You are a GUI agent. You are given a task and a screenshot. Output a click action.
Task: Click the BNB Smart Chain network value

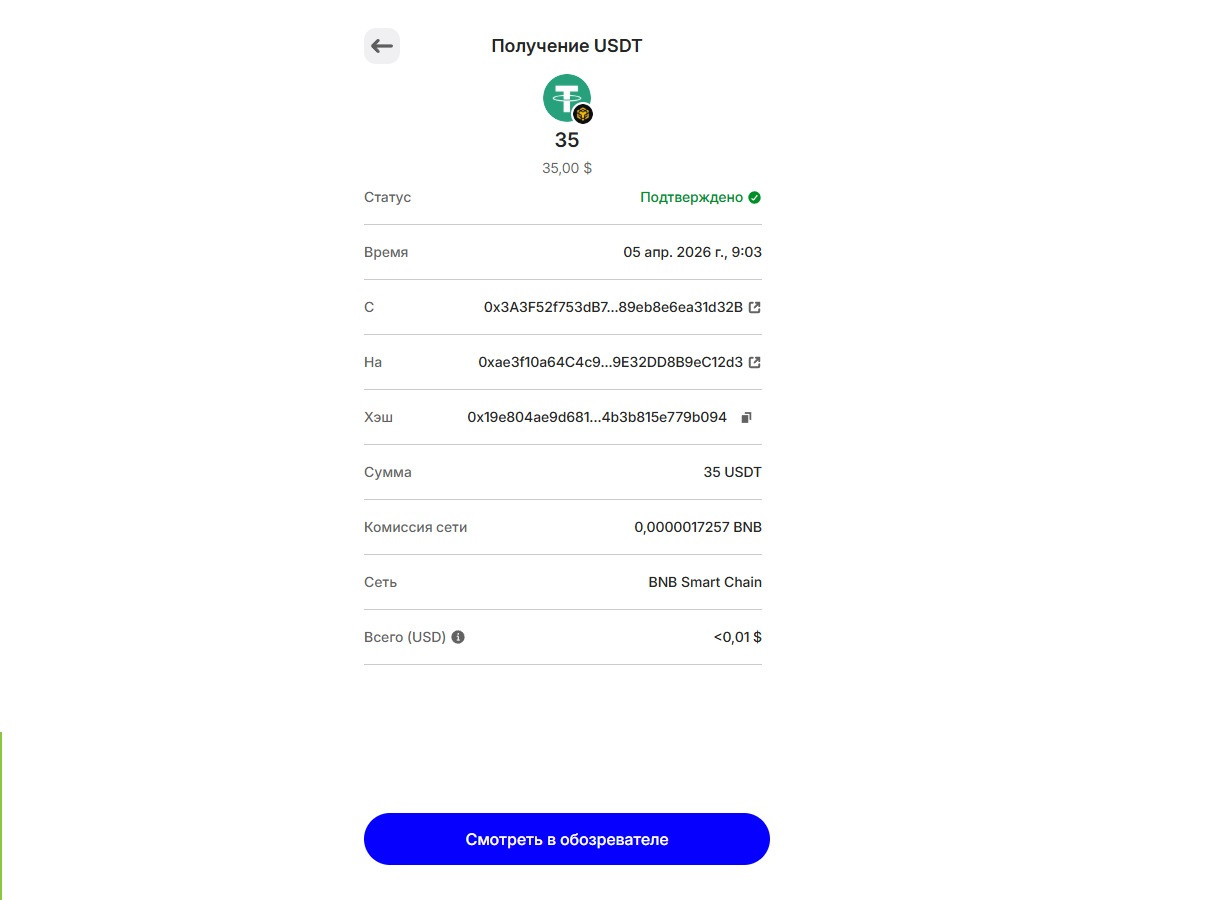click(x=705, y=582)
